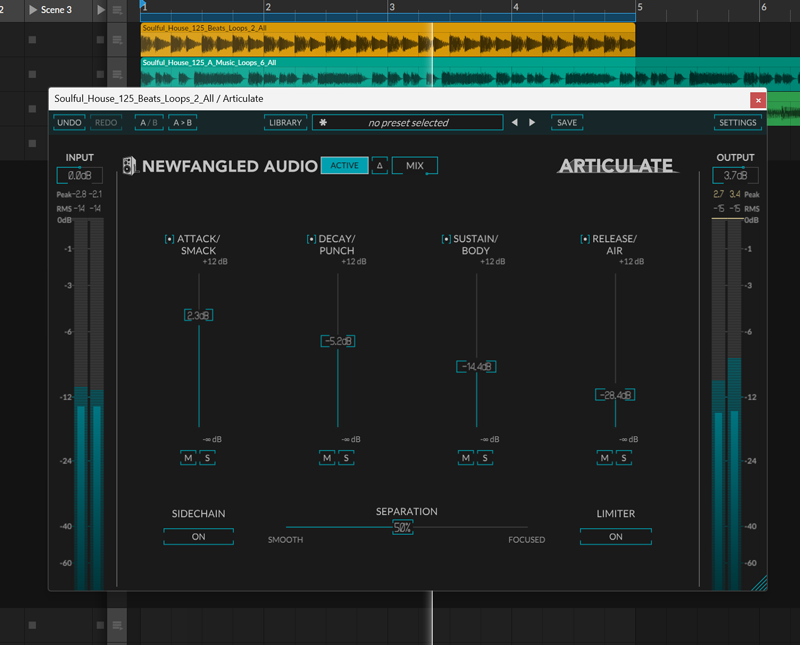Click the Decay slider handle at -5.2dB
The image size is (800, 645).
tap(338, 341)
